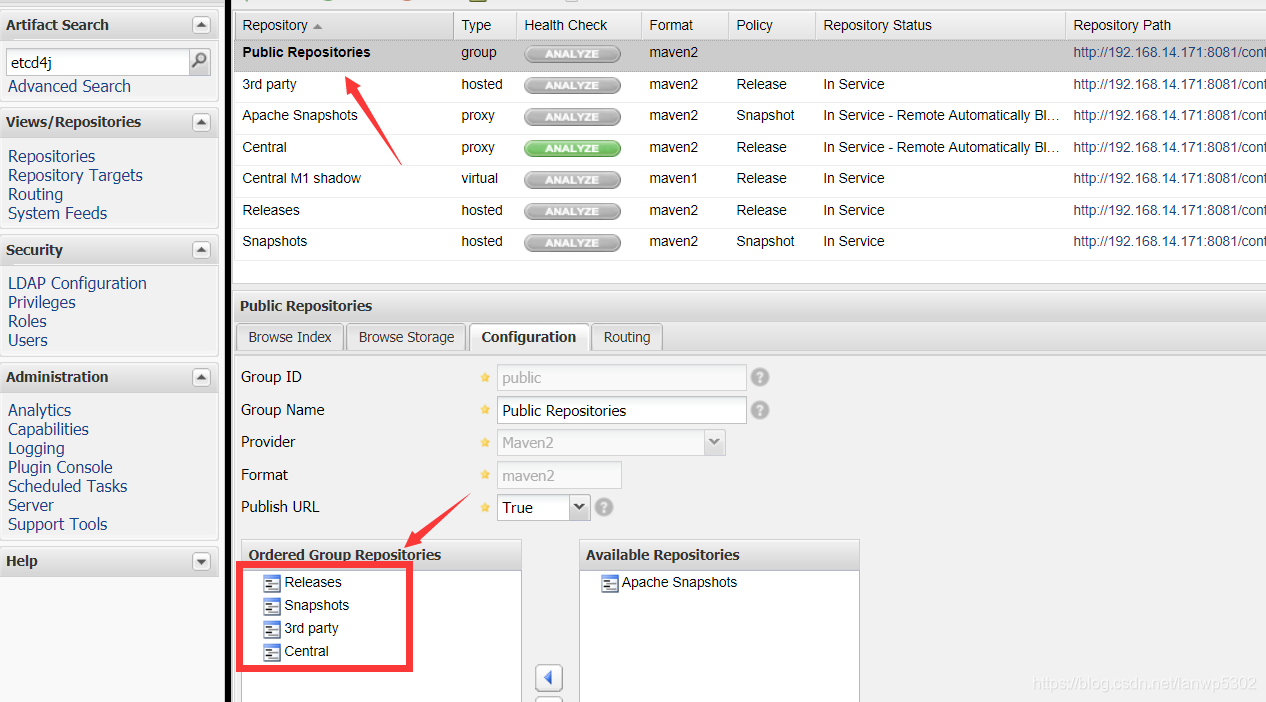1266x702 pixels.
Task: Switch to the Browse Storage tab
Action: (x=406, y=337)
